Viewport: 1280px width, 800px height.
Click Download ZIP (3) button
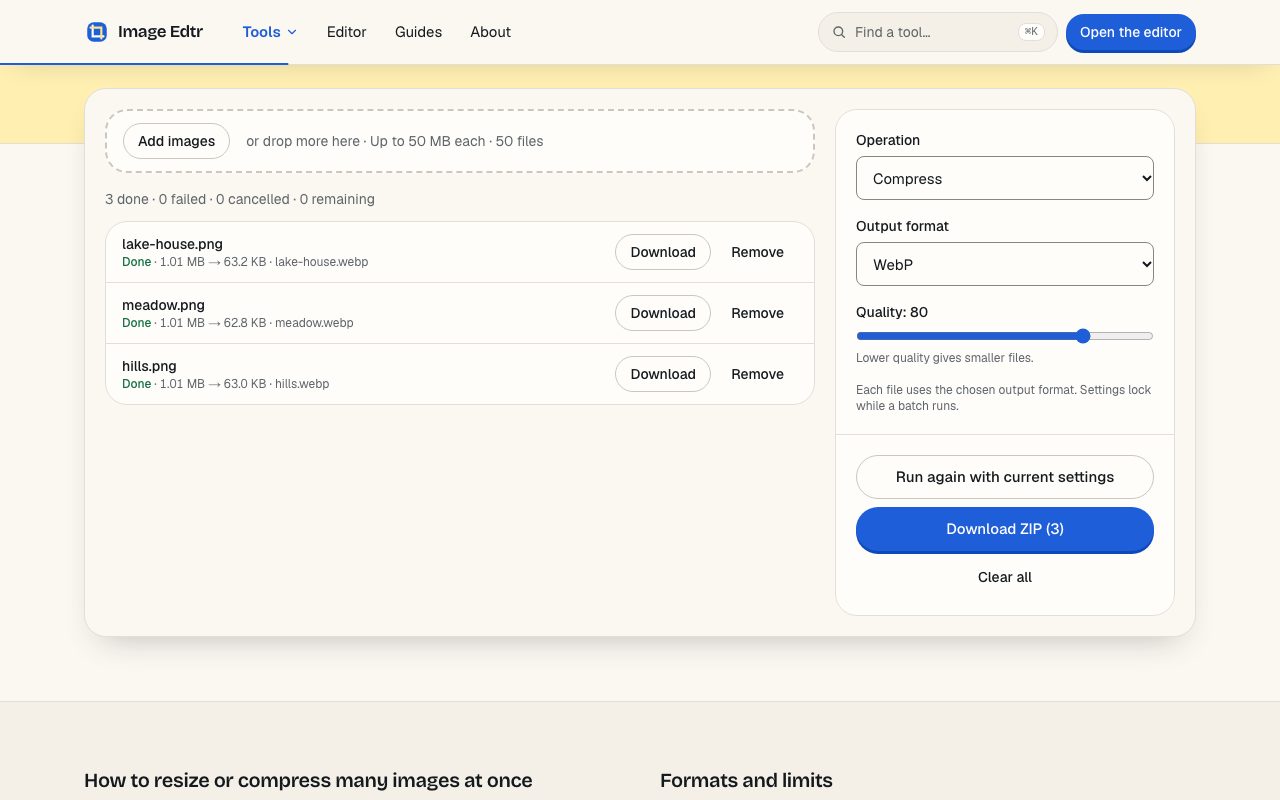(1005, 529)
